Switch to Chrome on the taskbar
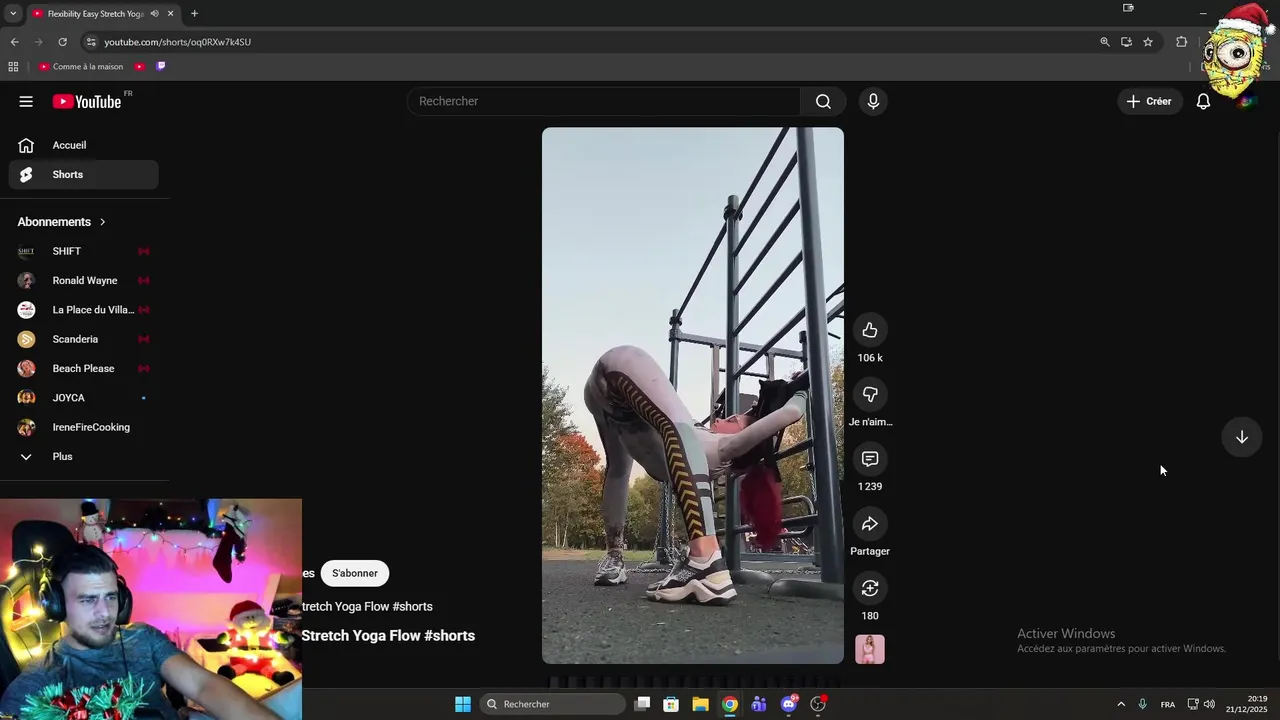Viewport: 1280px width, 720px height. pyautogui.click(x=730, y=704)
